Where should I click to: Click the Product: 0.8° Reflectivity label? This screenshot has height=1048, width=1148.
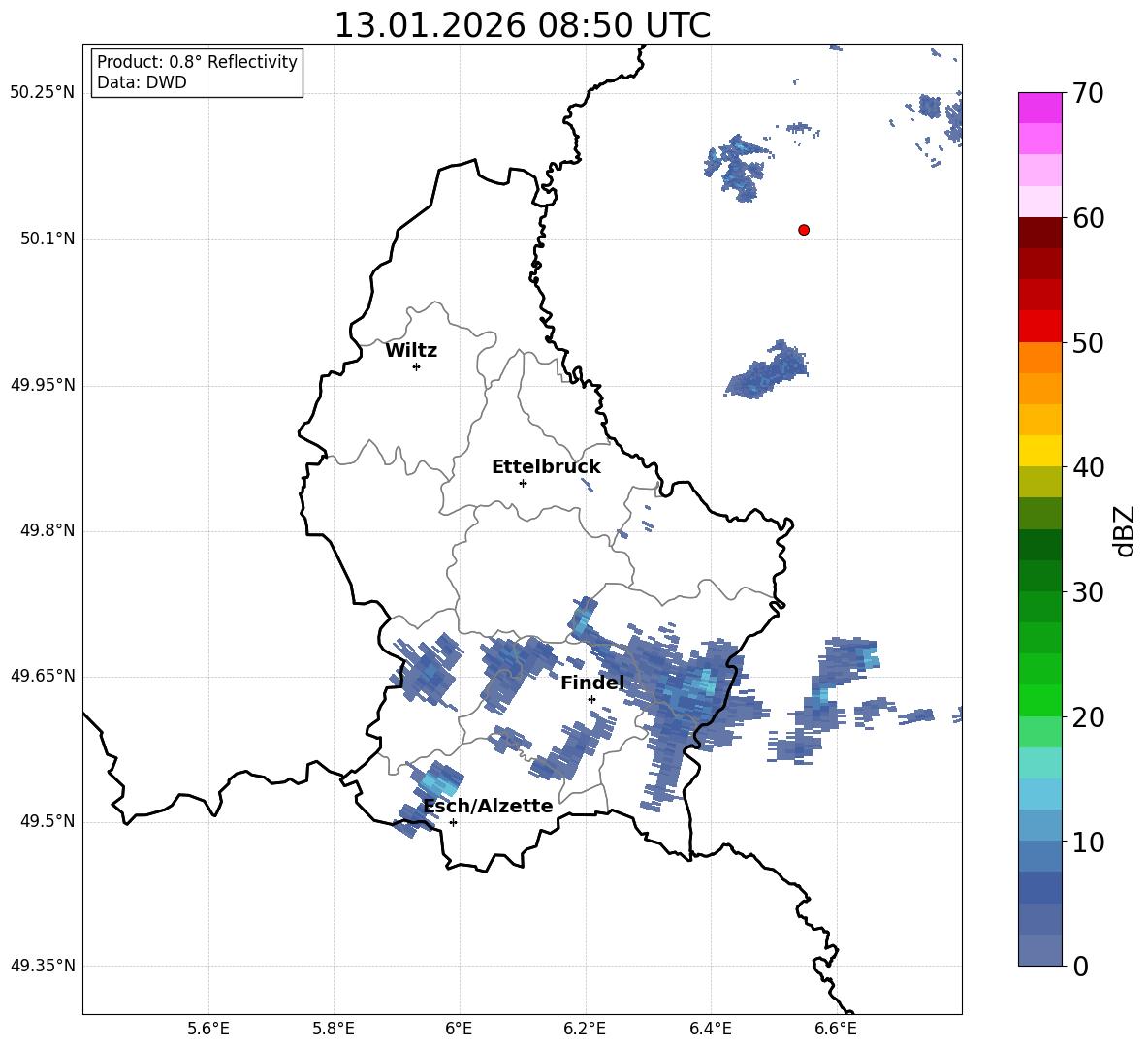click(197, 61)
